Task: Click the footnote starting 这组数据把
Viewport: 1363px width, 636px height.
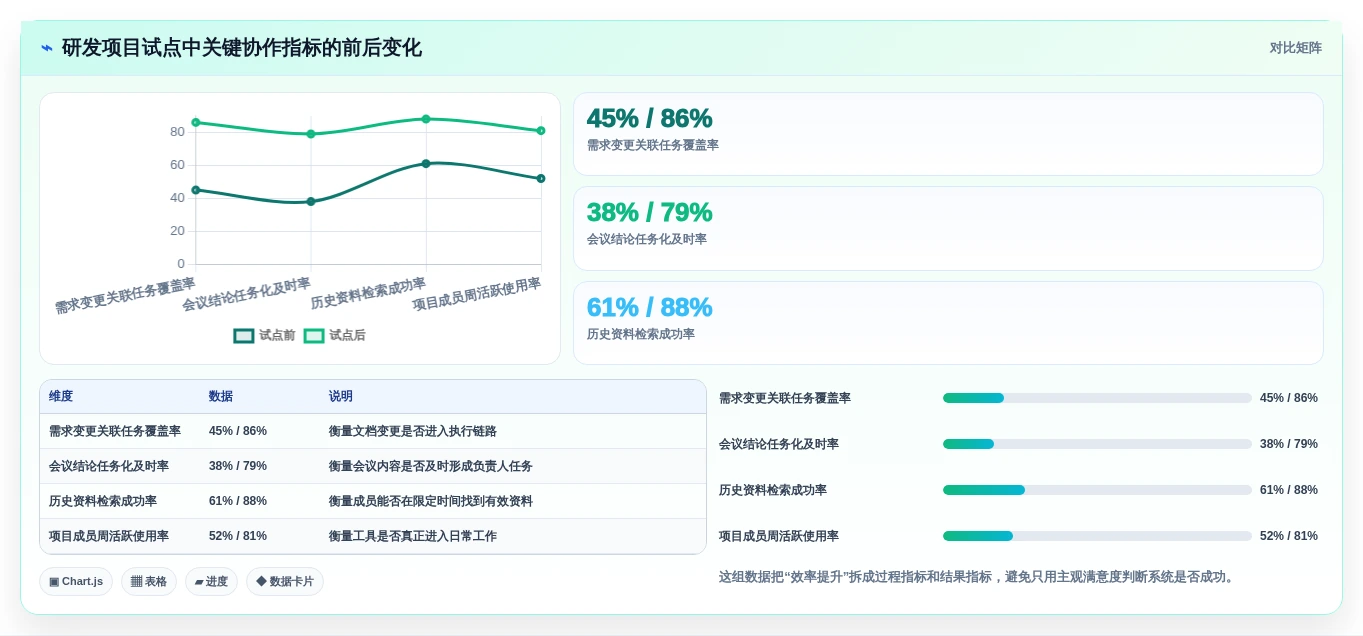Action: pos(978,577)
